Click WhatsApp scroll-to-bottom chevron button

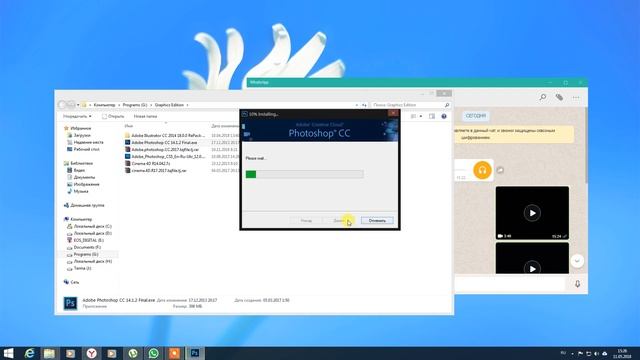pos(577,261)
